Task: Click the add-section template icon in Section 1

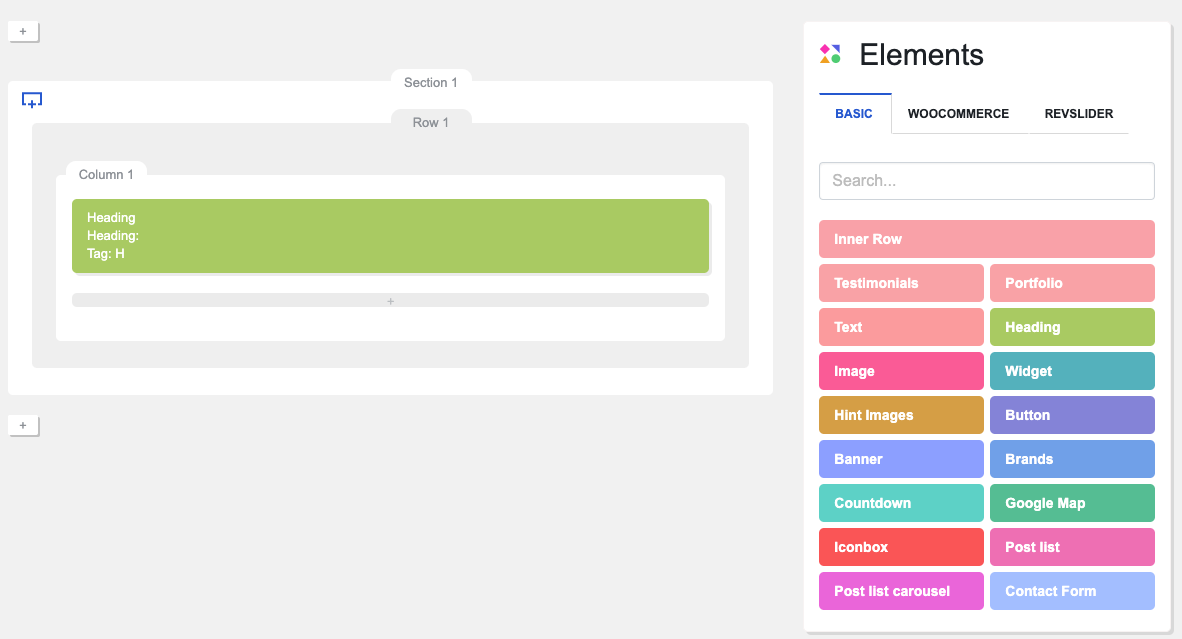Action: (32, 99)
